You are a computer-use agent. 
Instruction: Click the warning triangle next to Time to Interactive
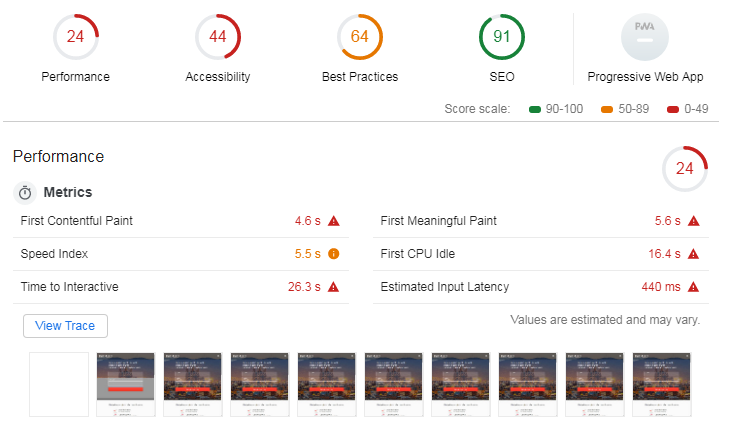coord(334,287)
